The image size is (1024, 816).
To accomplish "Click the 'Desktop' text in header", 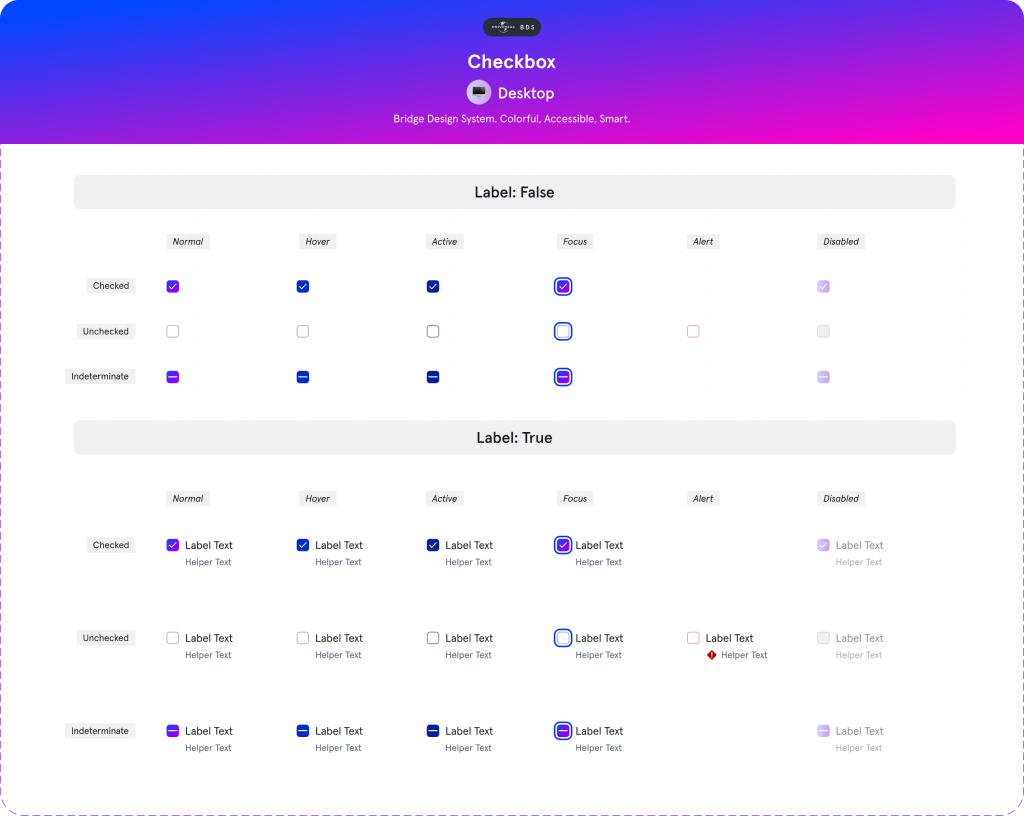I will pos(526,93).
